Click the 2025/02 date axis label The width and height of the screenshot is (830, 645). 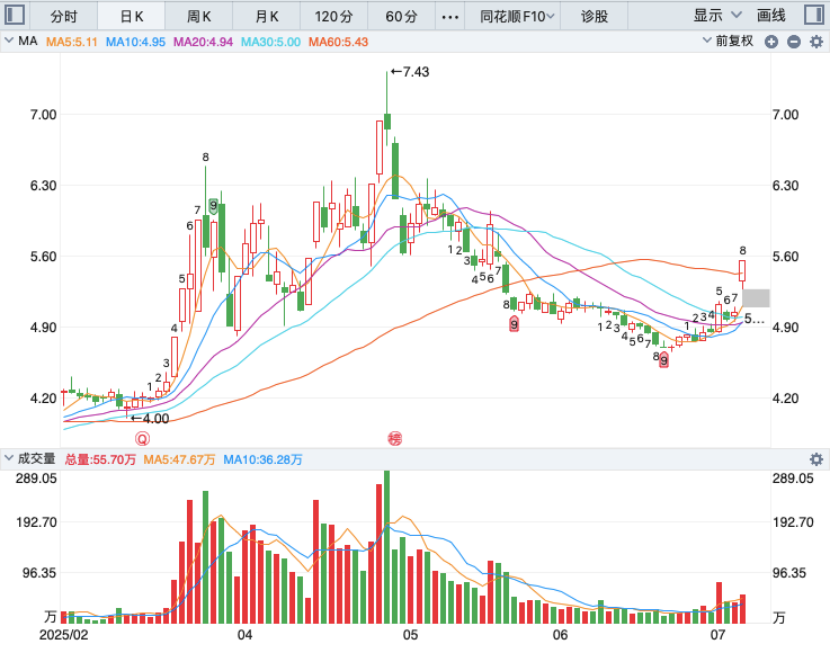point(64,634)
